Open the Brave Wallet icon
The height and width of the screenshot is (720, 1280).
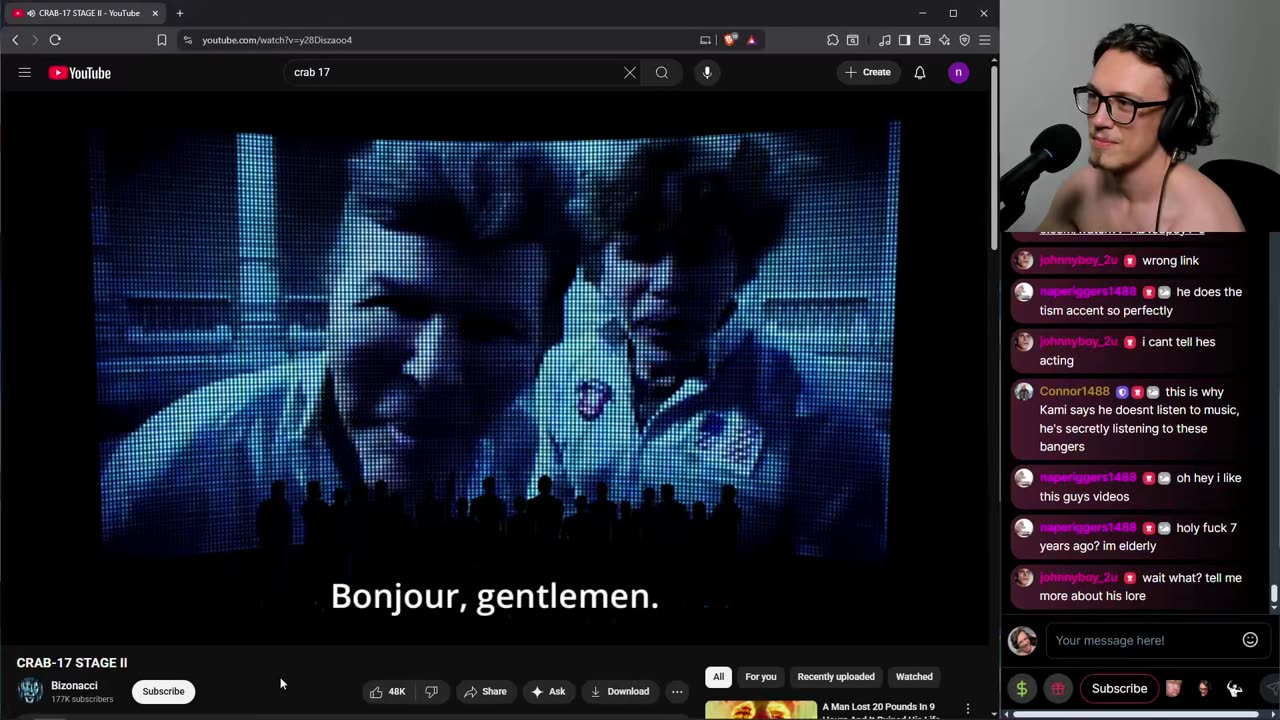pos(925,40)
